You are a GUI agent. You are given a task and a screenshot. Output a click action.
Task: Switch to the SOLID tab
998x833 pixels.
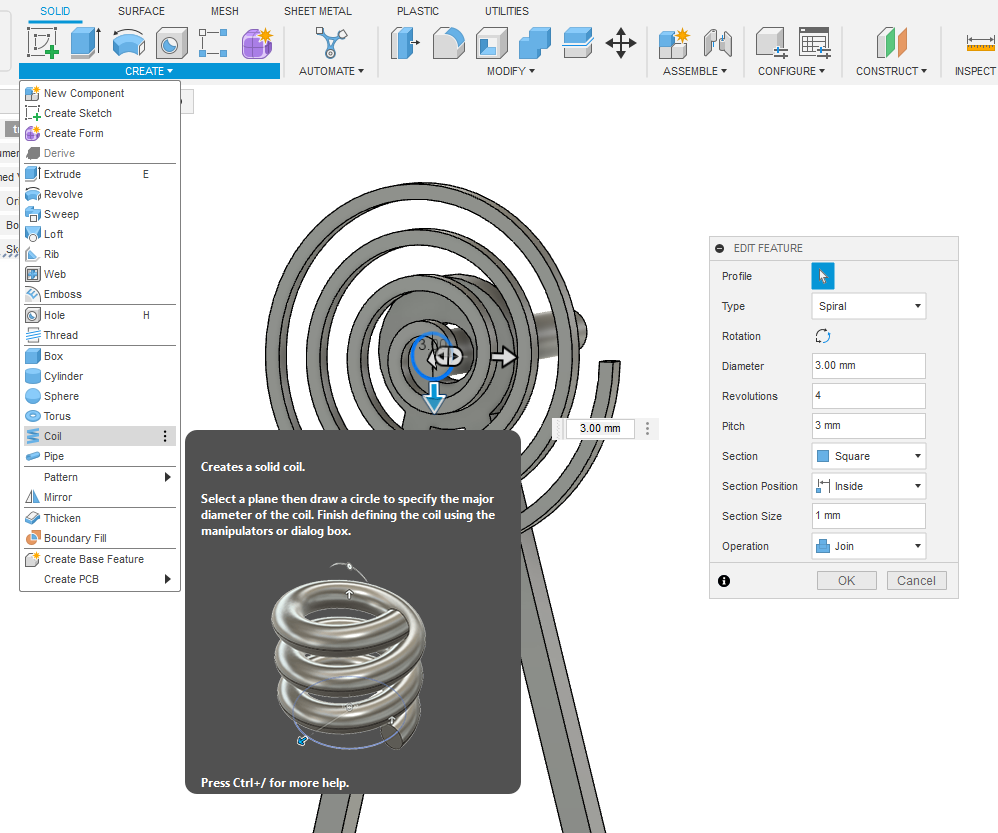point(55,11)
